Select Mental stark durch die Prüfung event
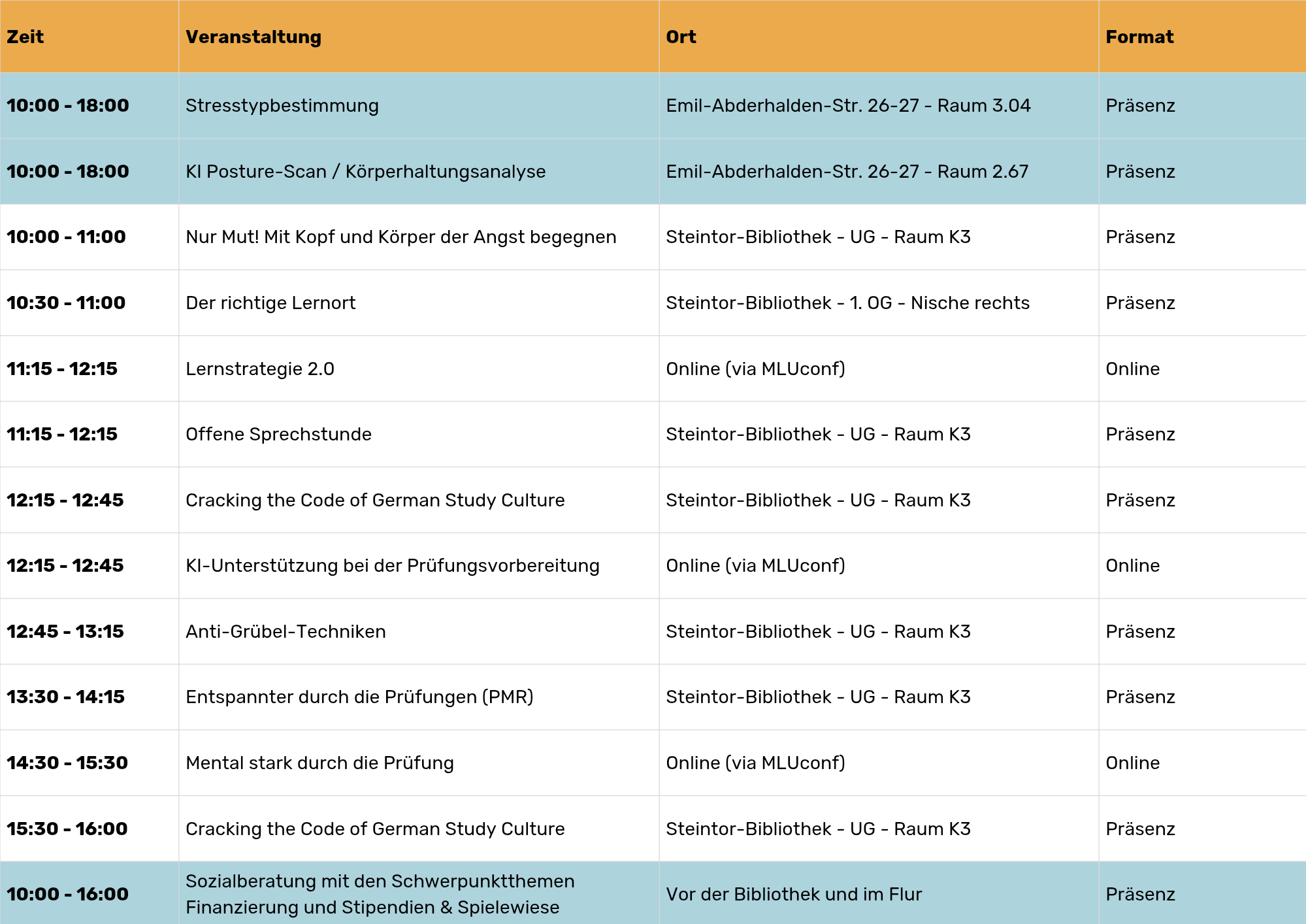The height and width of the screenshot is (924, 1306). tap(419, 763)
